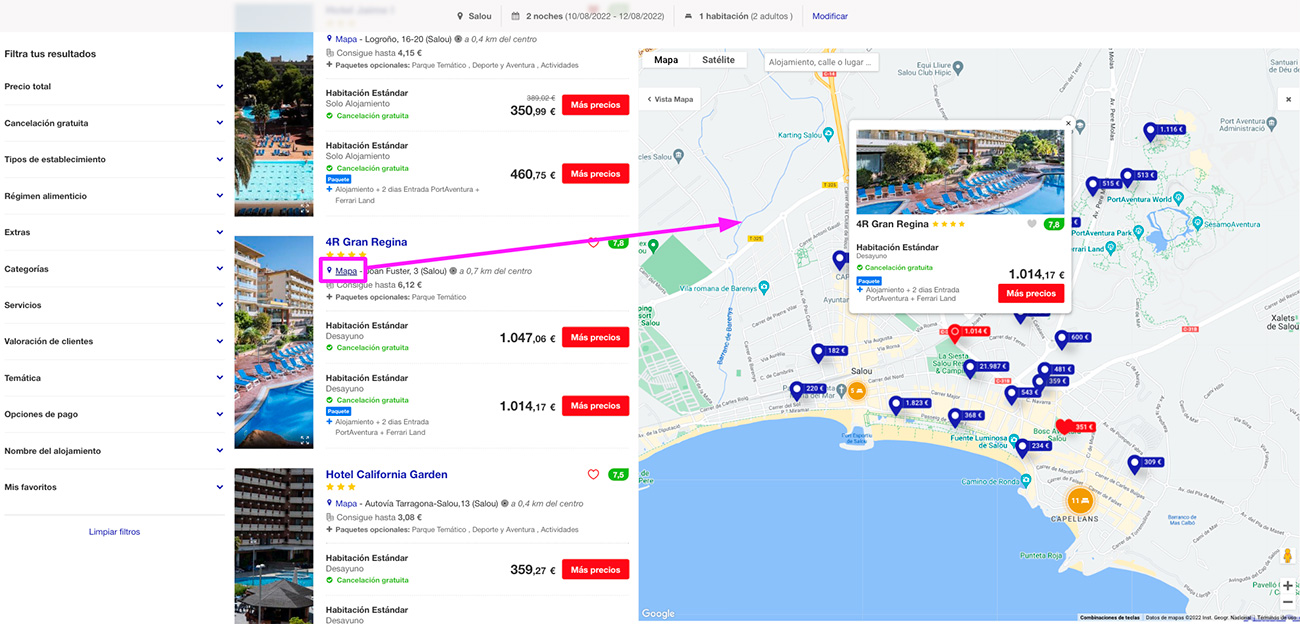Image resolution: width=1300 pixels, height=624 pixels.
Task: Open the 4R Gran Regina hotel title
Action: [366, 242]
